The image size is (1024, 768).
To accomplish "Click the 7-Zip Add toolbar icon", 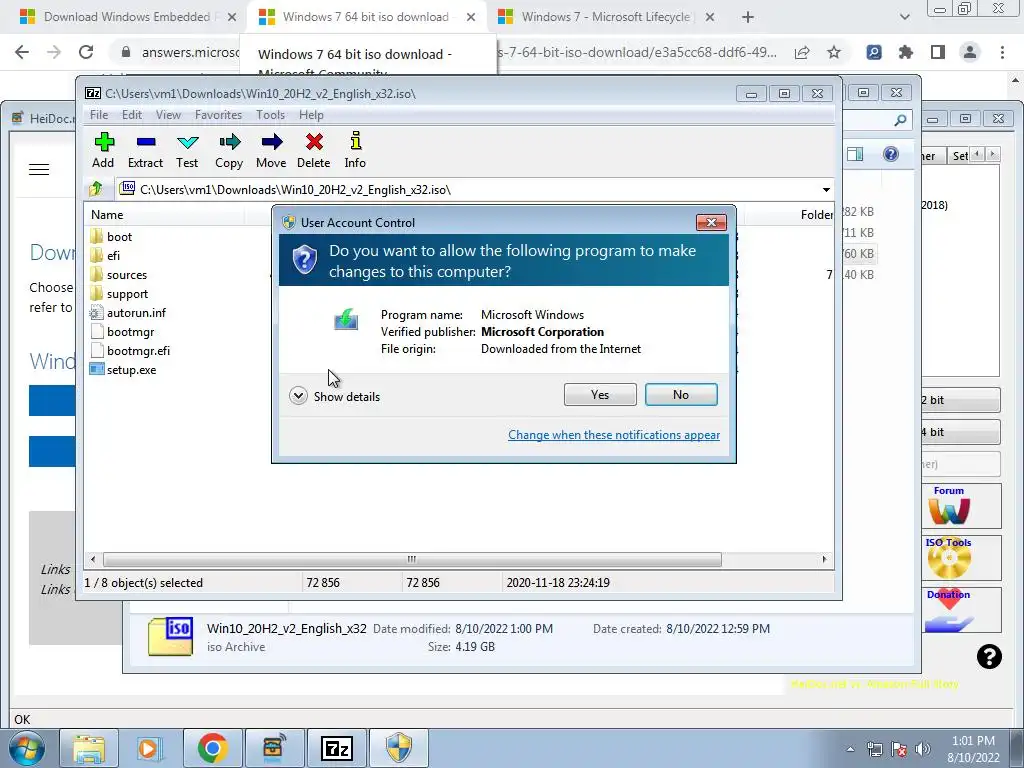I will click(103, 150).
